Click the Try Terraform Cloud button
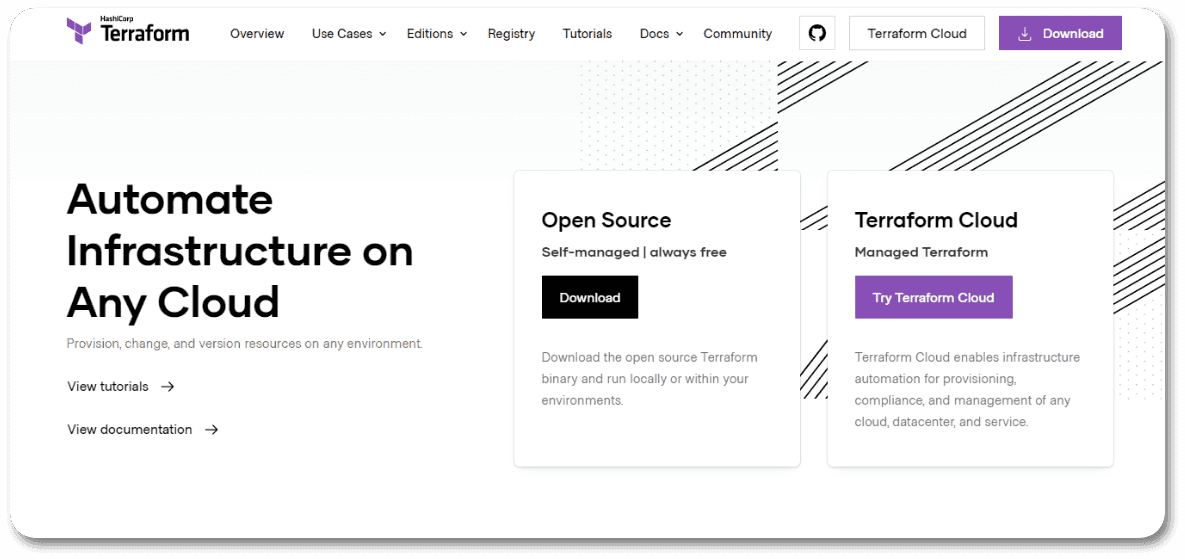 pyautogui.click(x=933, y=297)
